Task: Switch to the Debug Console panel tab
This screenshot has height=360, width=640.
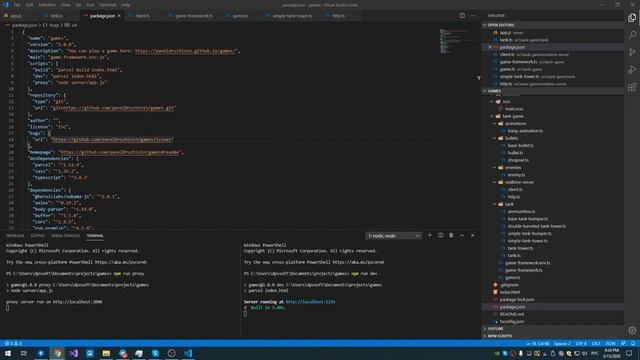Action: point(65,236)
